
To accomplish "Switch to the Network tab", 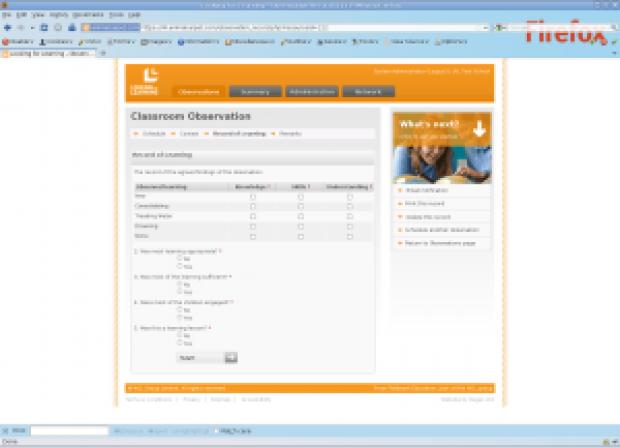I will coord(368,92).
